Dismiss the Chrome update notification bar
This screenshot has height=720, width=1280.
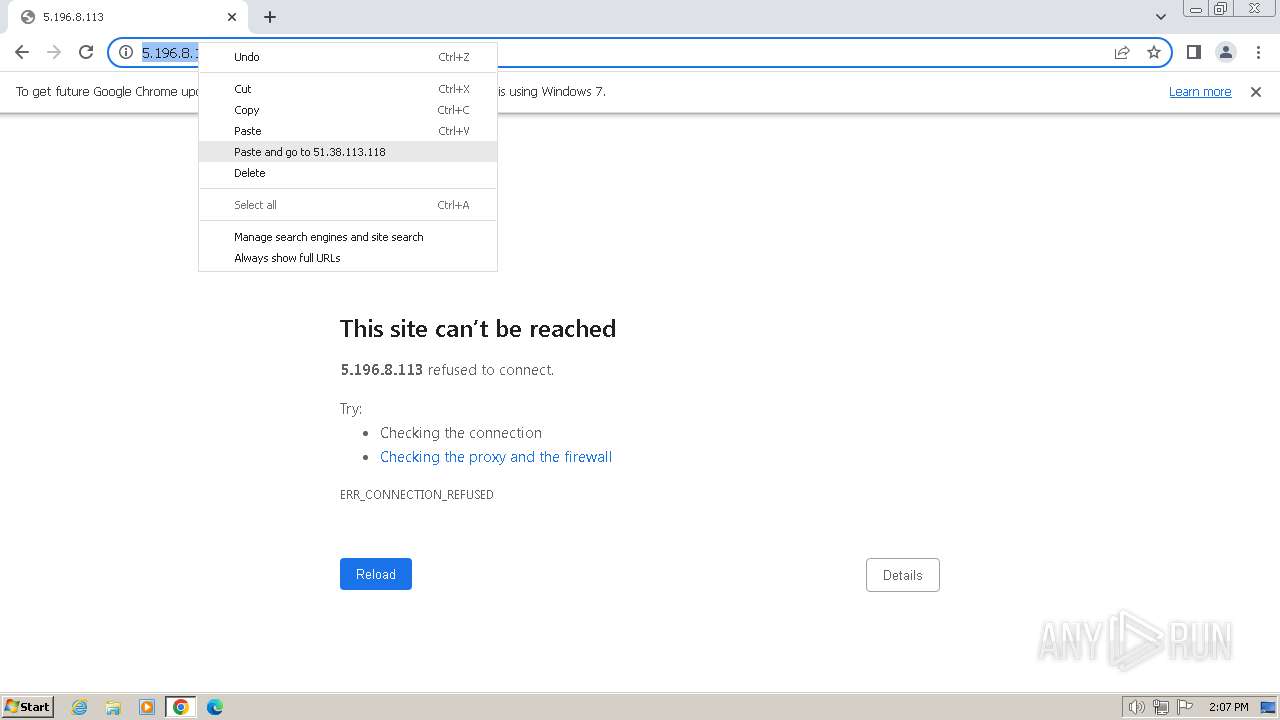click(x=1256, y=92)
